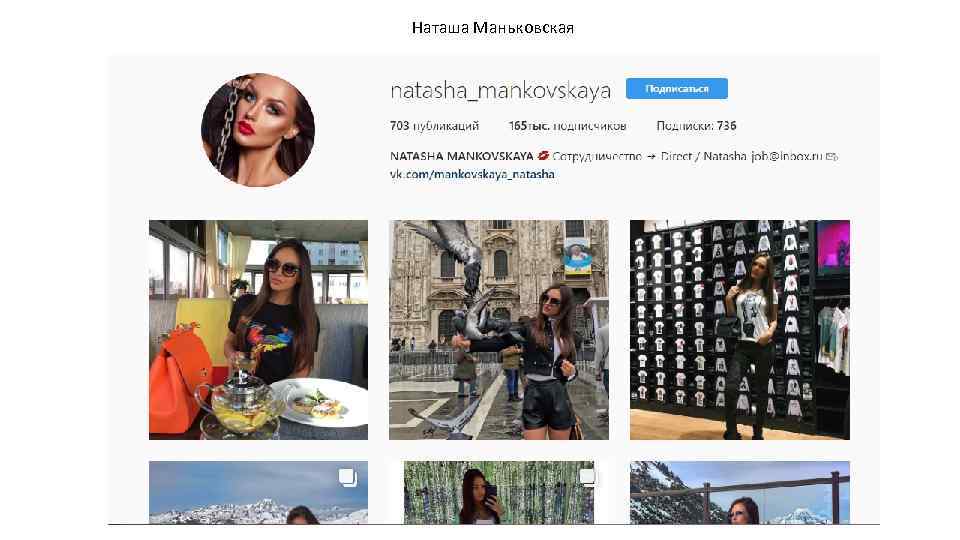
Task: Click the NATASHA MANKOVSKAYA bio name
Action: tap(462, 156)
